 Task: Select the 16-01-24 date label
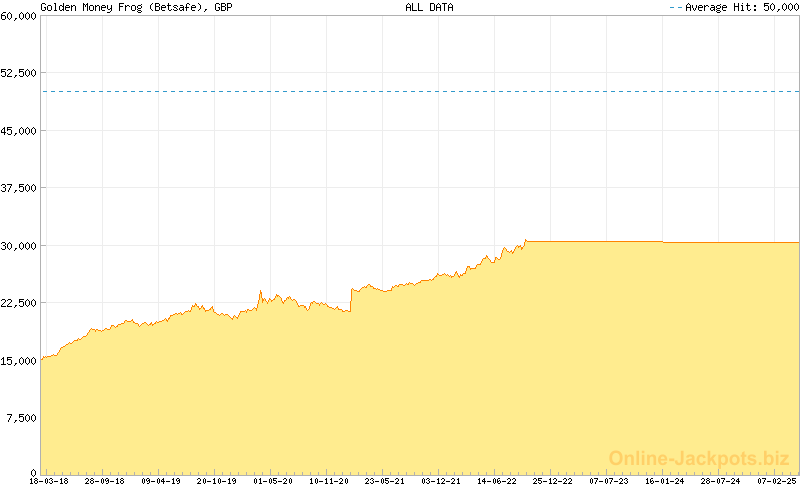[664, 481]
